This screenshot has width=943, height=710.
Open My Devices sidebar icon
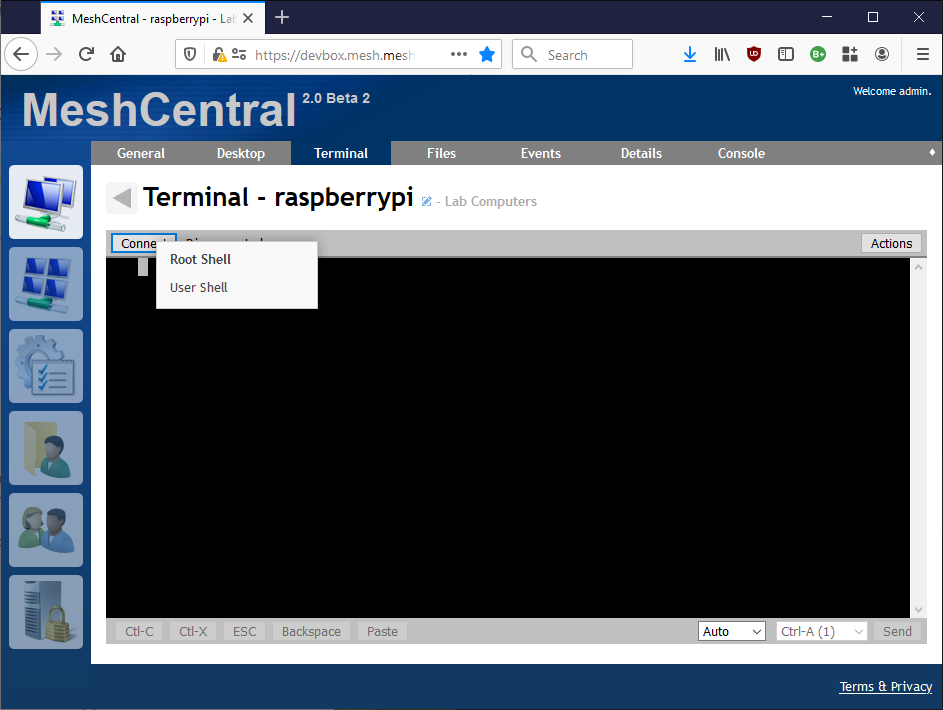pyautogui.click(x=46, y=202)
